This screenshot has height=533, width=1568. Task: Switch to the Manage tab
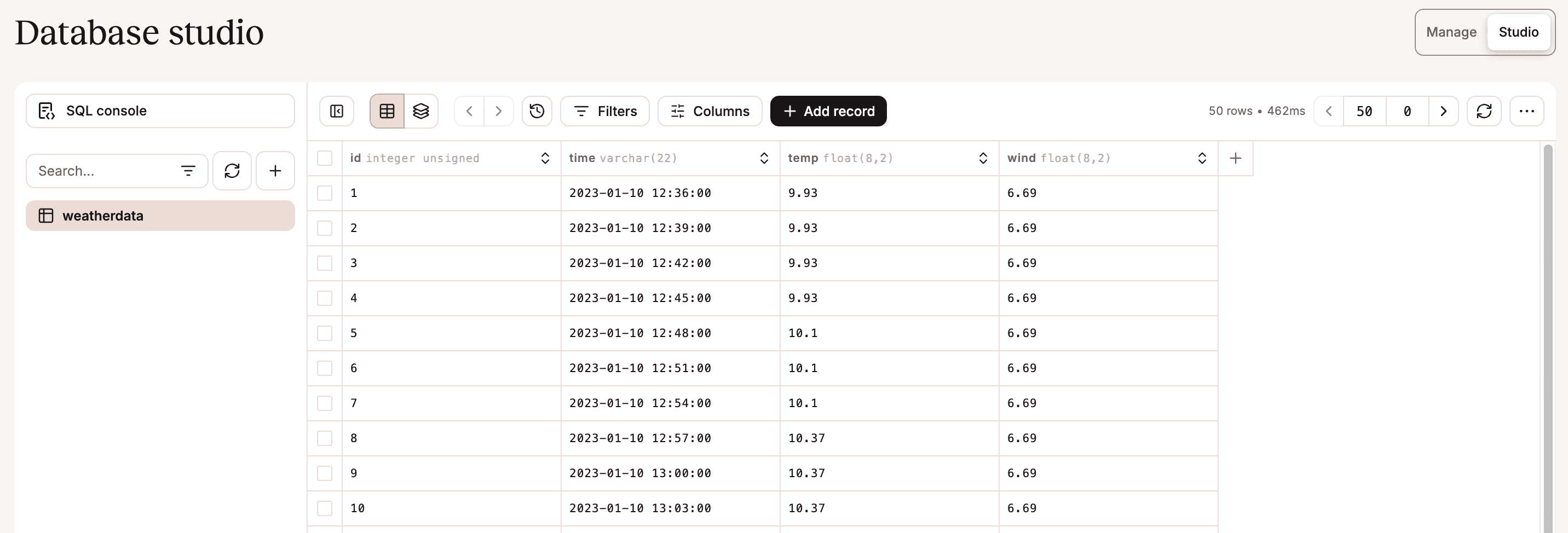[x=1450, y=32]
